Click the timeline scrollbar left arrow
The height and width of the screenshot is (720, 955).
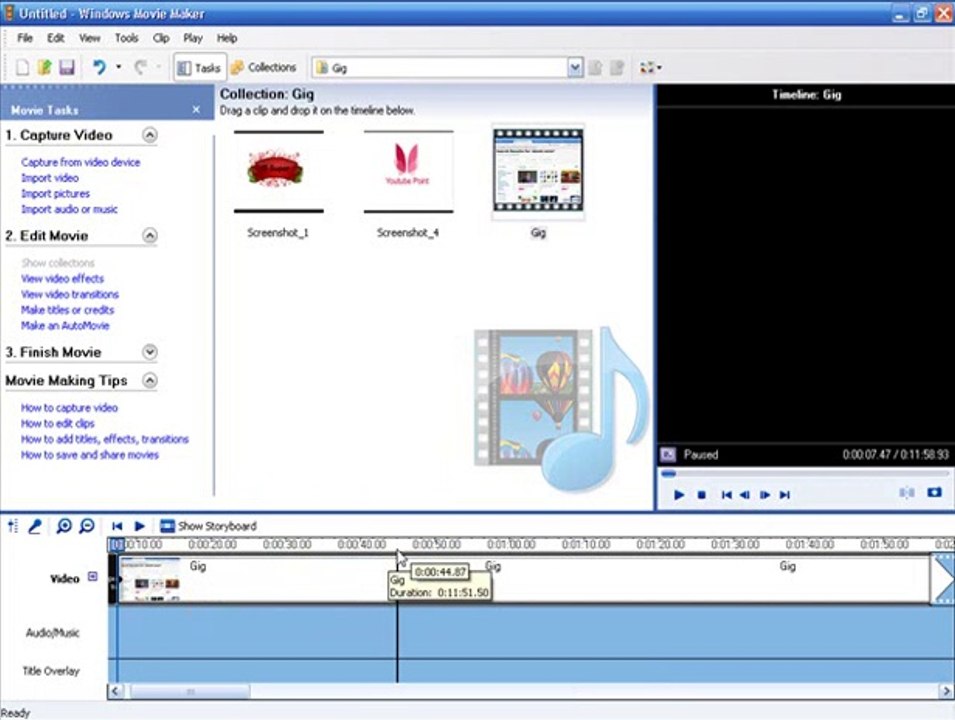[x=115, y=691]
